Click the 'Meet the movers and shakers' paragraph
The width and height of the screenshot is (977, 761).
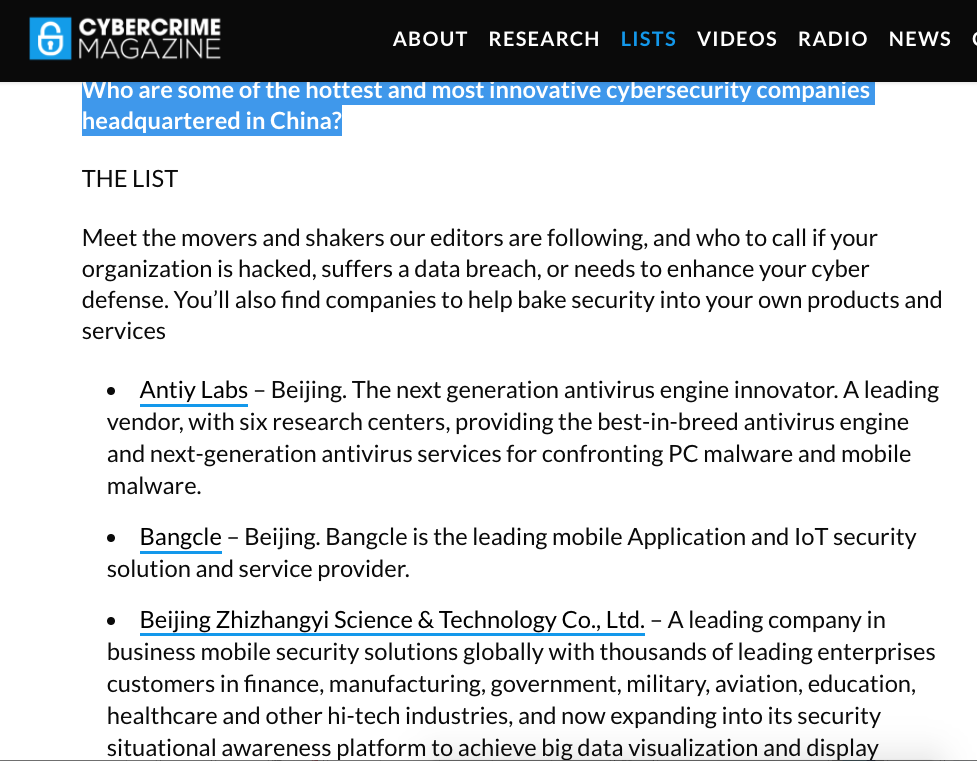512,284
